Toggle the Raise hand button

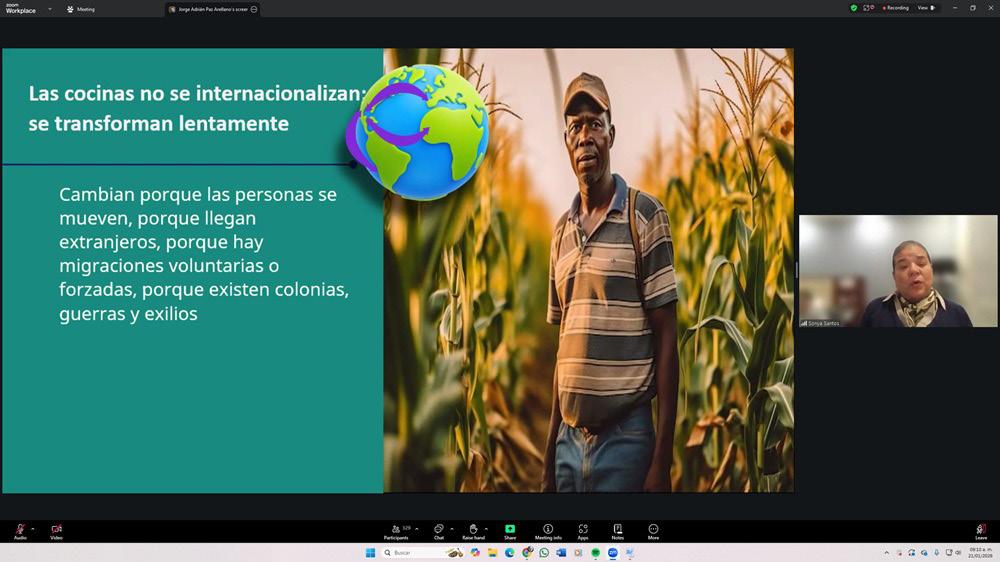click(473, 531)
